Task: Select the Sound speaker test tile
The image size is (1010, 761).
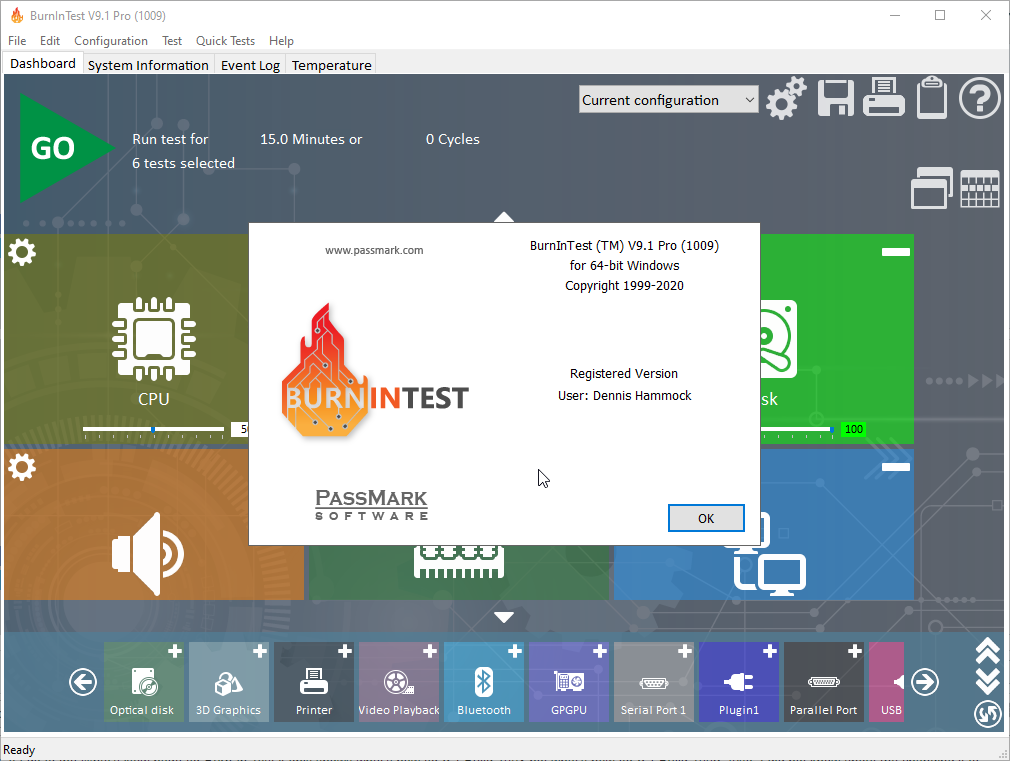Action: (x=148, y=554)
